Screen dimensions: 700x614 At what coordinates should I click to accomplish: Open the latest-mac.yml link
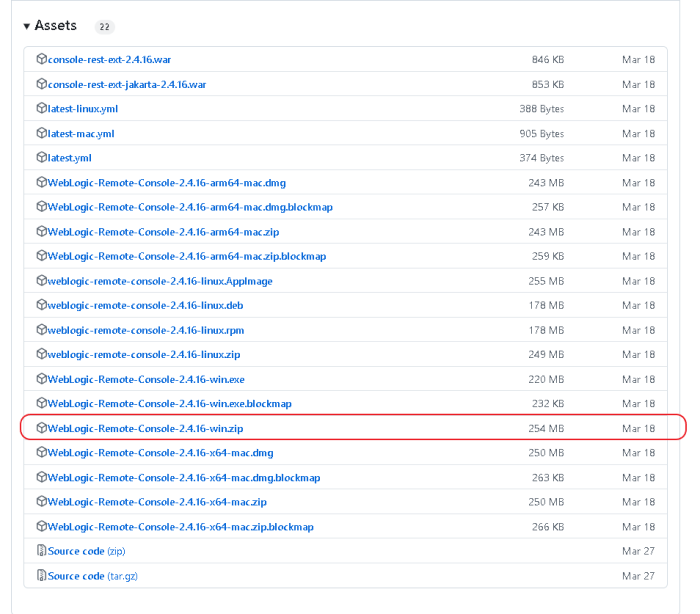coord(81,134)
